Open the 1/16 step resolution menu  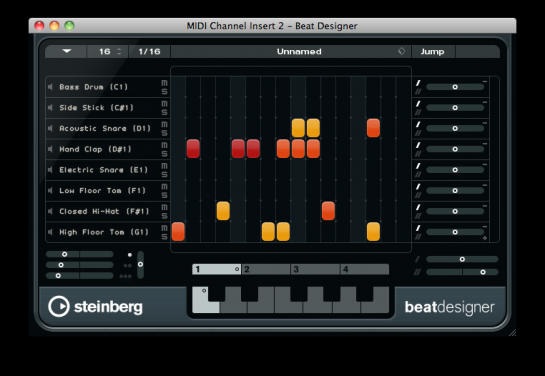click(149, 51)
